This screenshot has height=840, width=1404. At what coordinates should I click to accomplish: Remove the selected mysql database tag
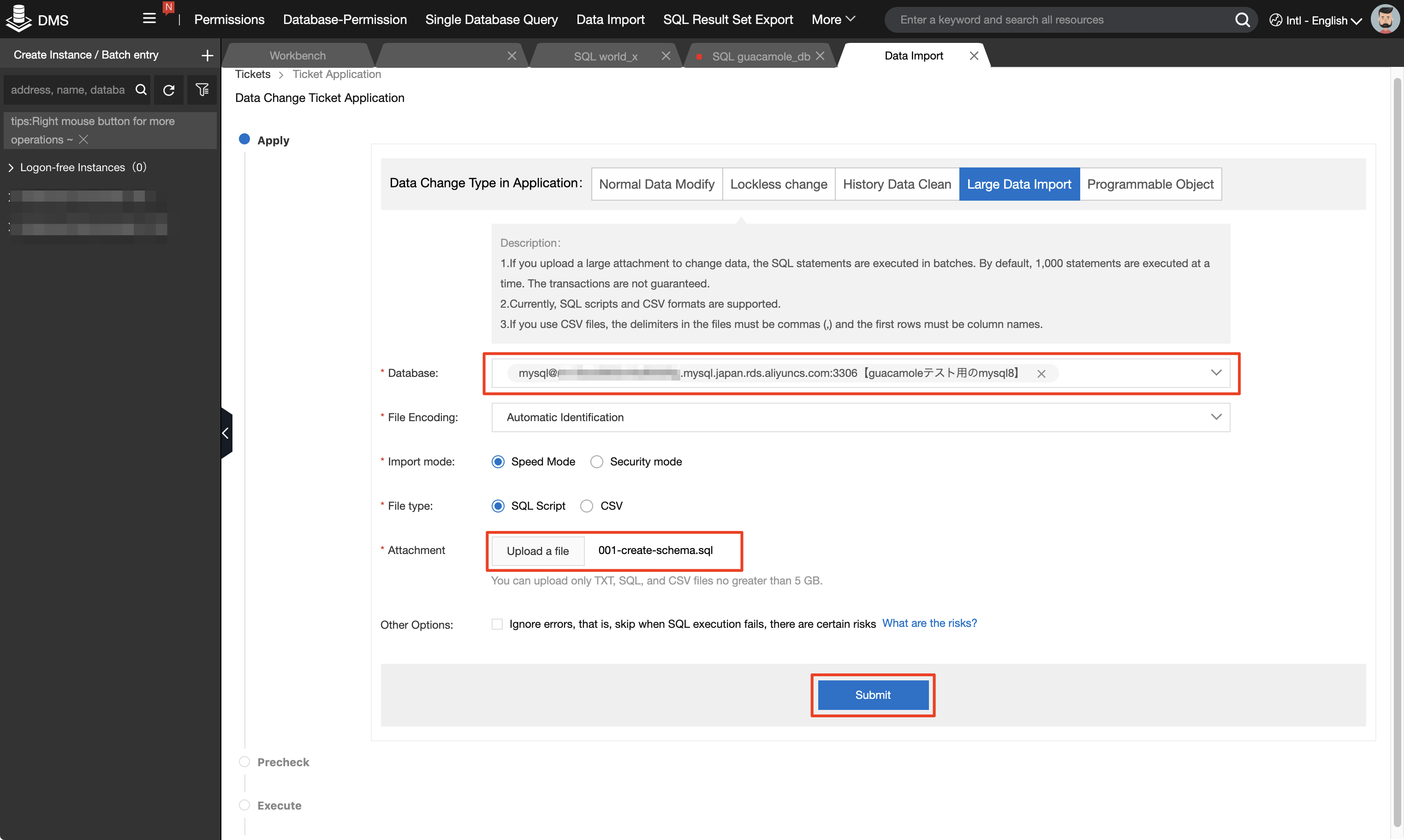click(1041, 374)
